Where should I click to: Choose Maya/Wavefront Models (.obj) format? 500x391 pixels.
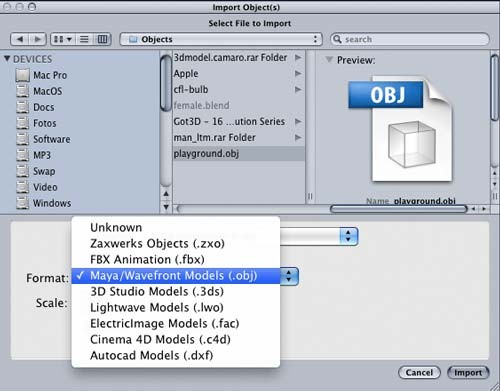tap(176, 276)
